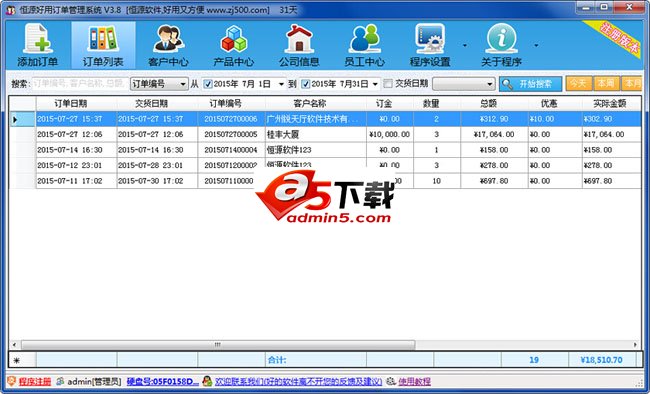650x394 pixels.
Task: Click the 实际金额 column header
Action: click(611, 103)
